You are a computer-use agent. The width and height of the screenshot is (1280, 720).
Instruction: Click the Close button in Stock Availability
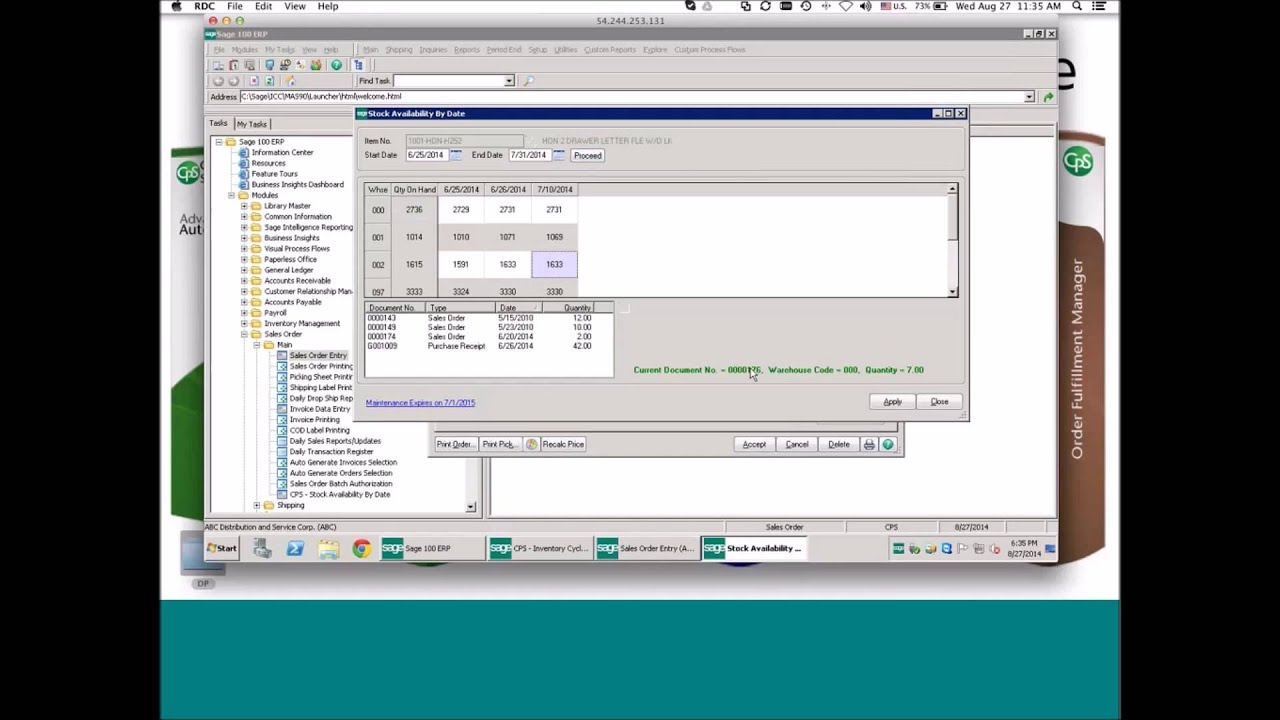coord(939,402)
